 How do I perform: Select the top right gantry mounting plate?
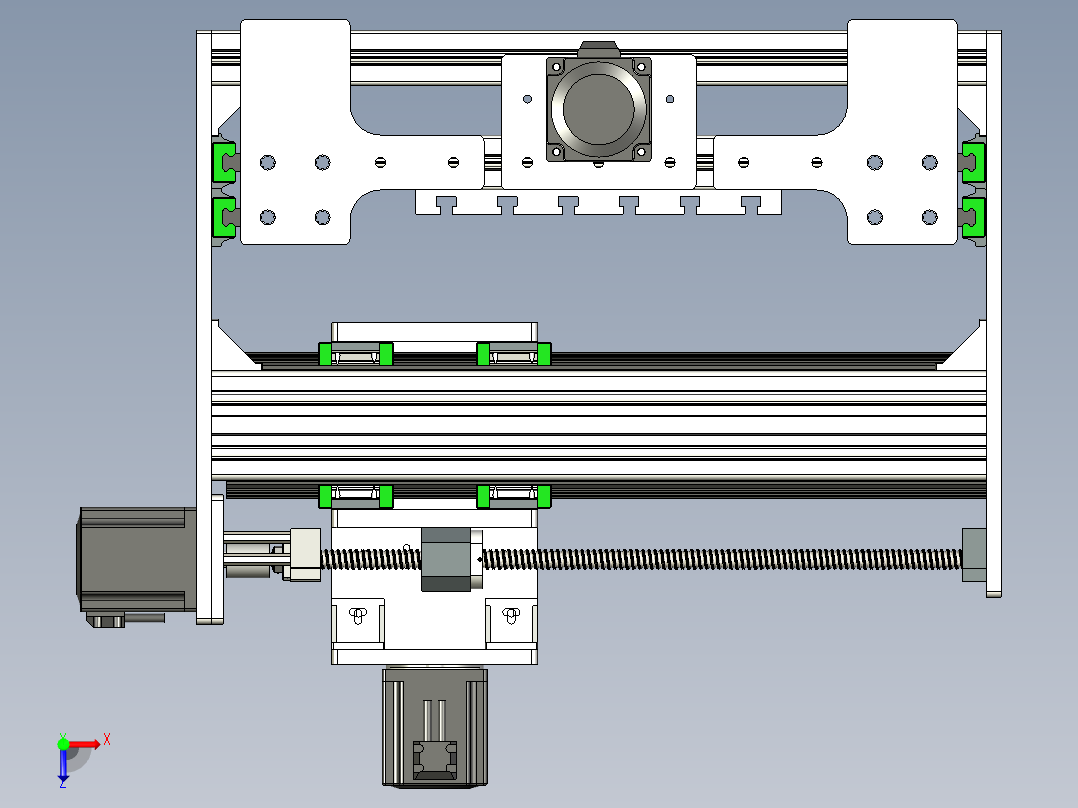coord(902,132)
